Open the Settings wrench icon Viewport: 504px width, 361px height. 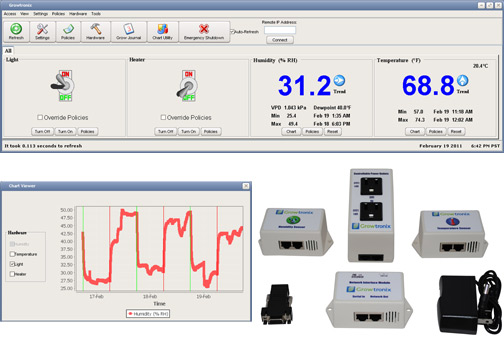coord(42,32)
